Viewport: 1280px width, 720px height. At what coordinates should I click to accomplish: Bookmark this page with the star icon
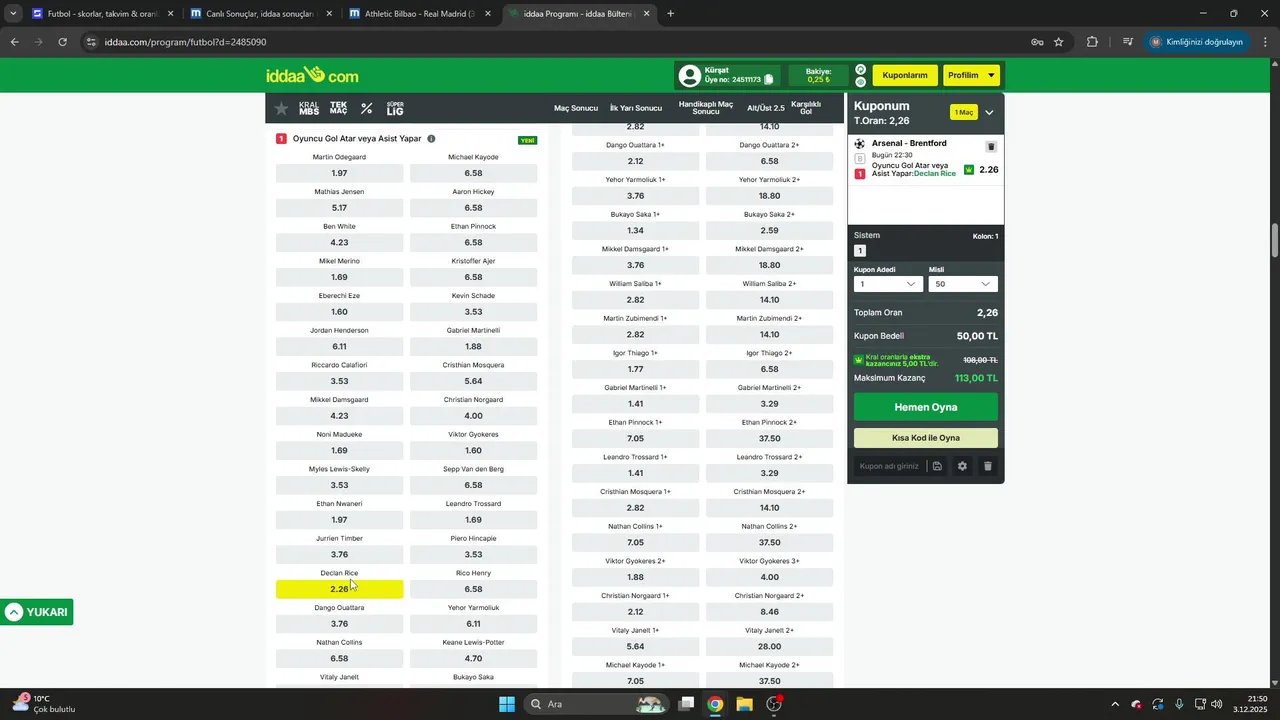(x=1059, y=42)
